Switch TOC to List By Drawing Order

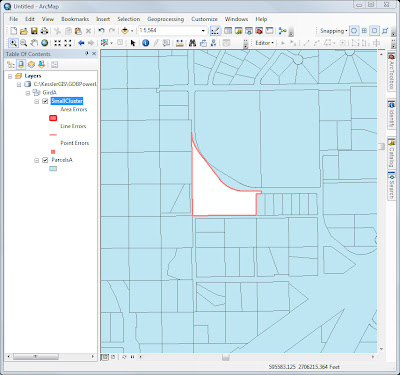11,64
